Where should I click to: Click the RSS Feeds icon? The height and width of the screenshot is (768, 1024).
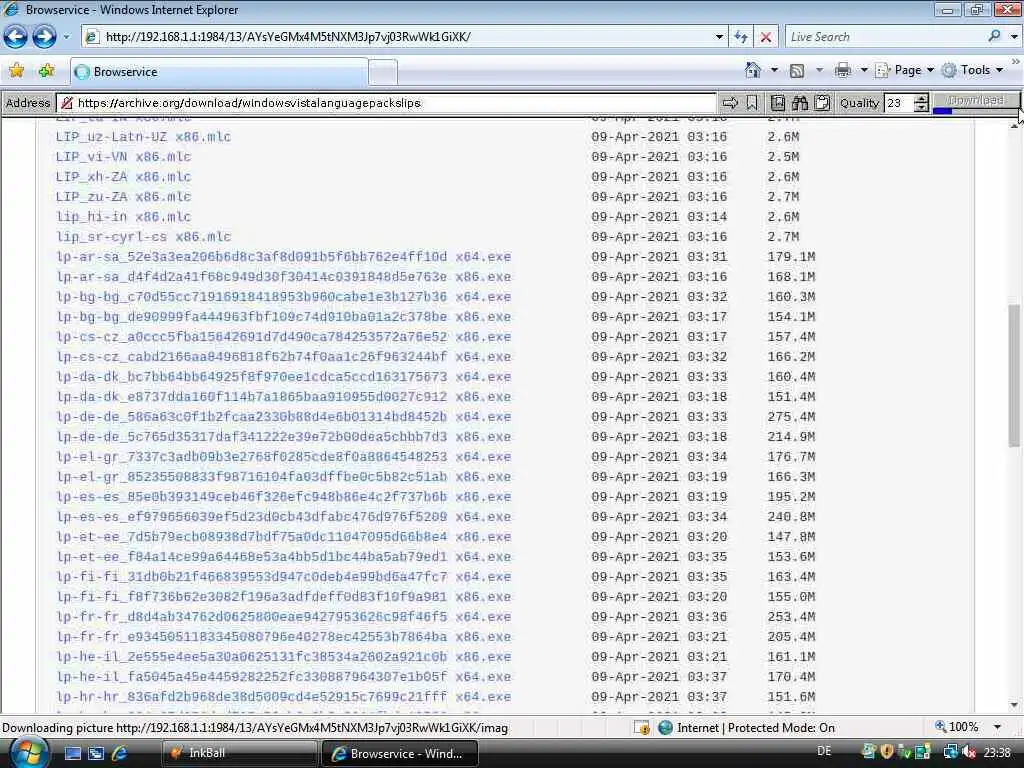[797, 71]
